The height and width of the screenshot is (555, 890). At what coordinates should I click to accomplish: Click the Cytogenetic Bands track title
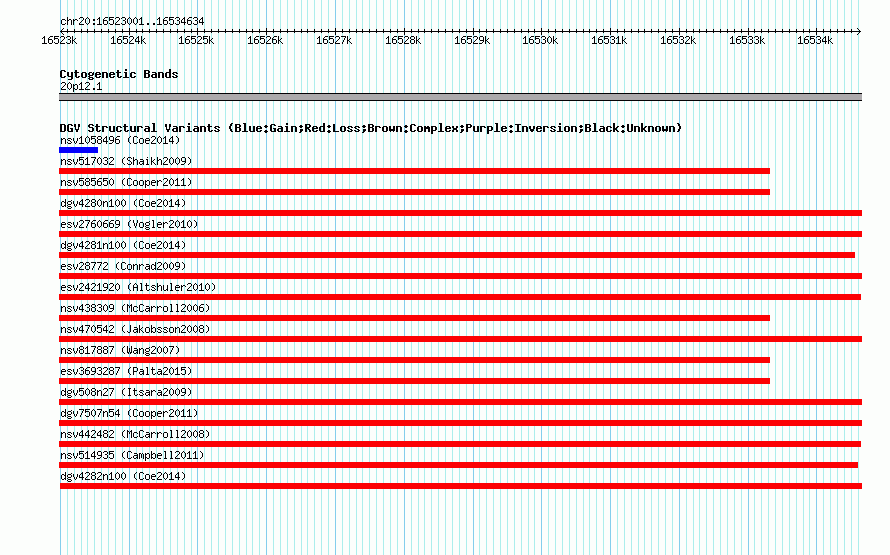pos(119,74)
